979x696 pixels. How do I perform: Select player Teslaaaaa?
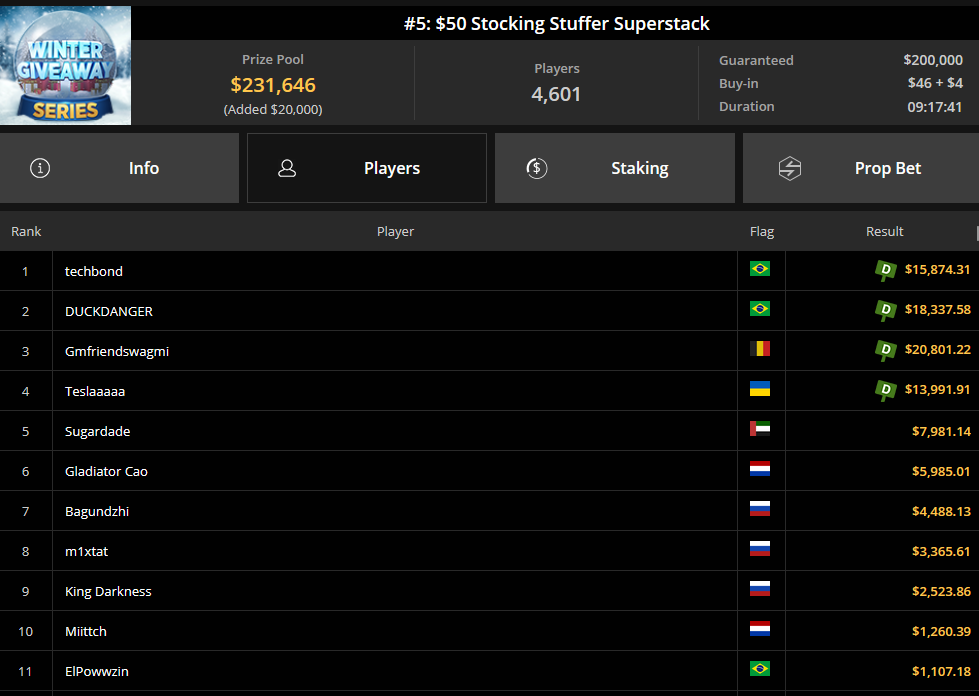tap(95, 391)
